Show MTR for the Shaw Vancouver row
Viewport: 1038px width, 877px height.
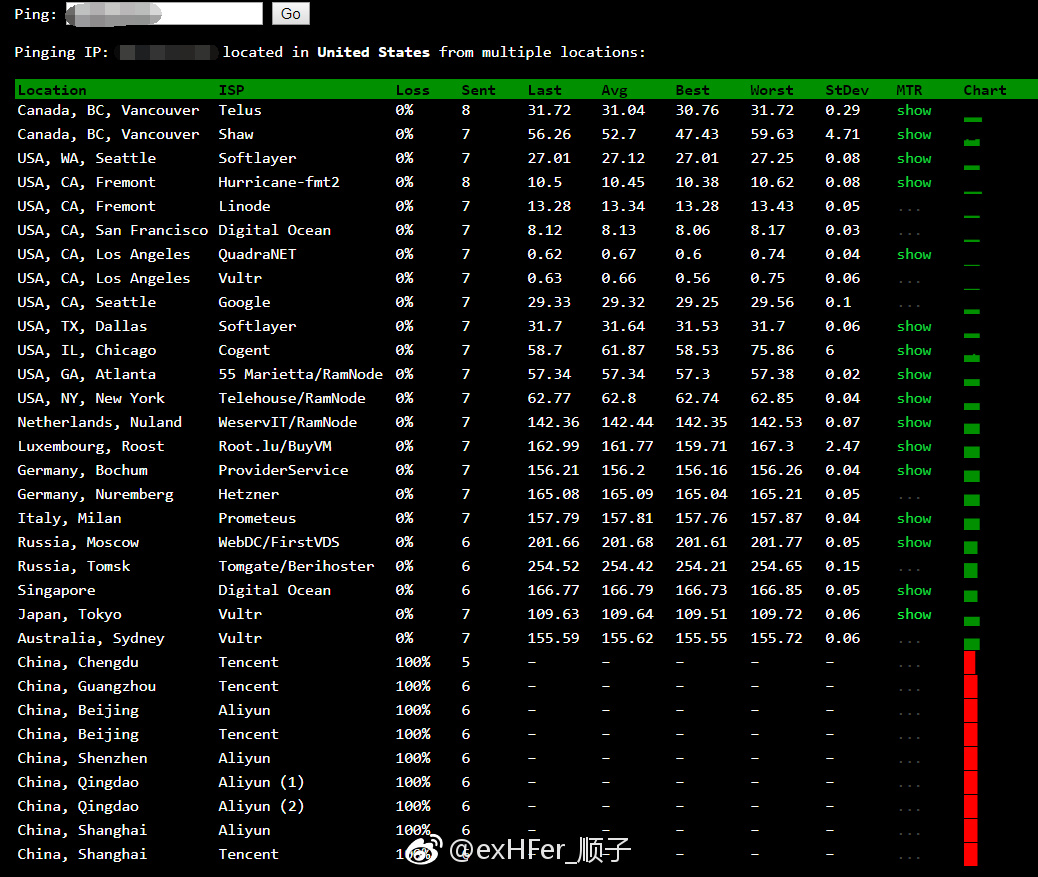click(914, 134)
